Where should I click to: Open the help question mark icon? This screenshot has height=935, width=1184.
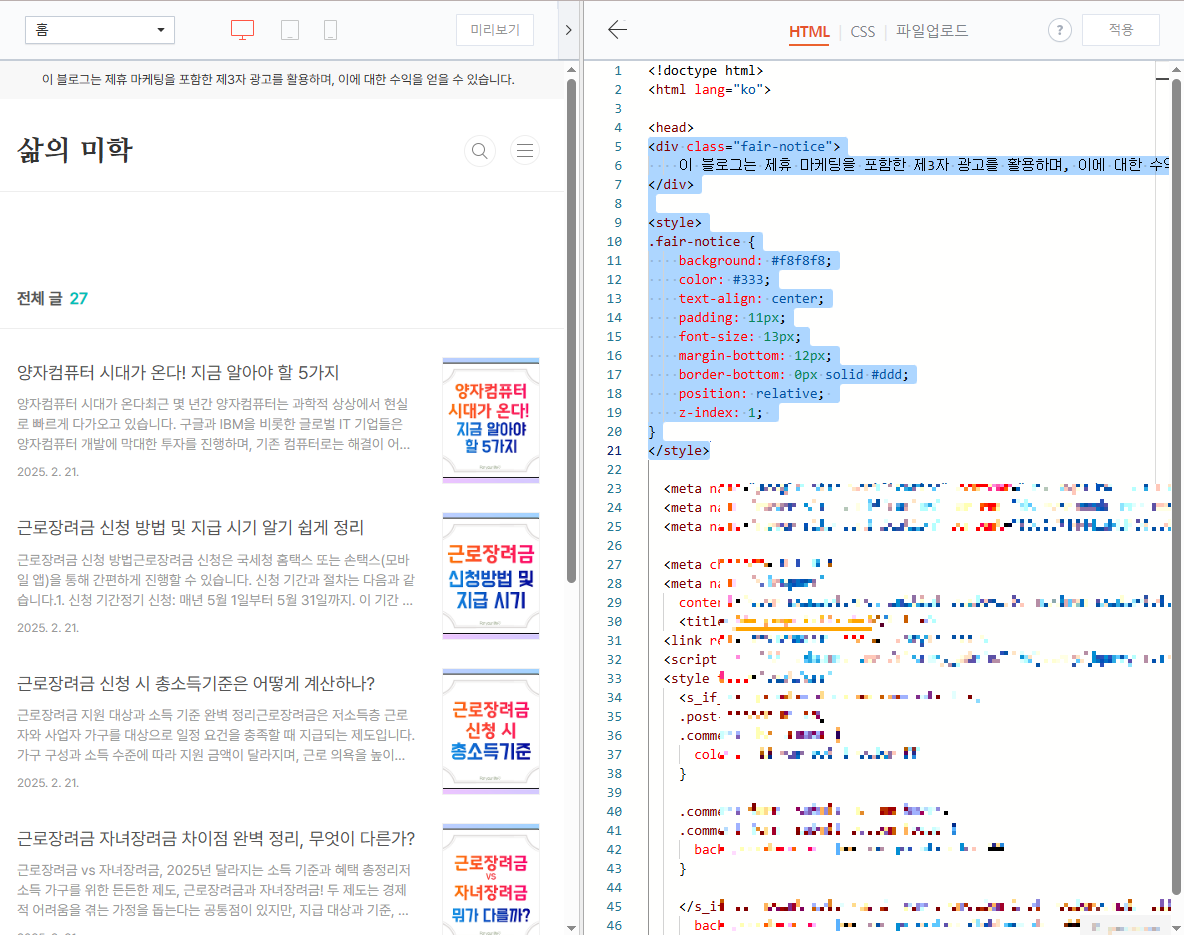click(1059, 30)
